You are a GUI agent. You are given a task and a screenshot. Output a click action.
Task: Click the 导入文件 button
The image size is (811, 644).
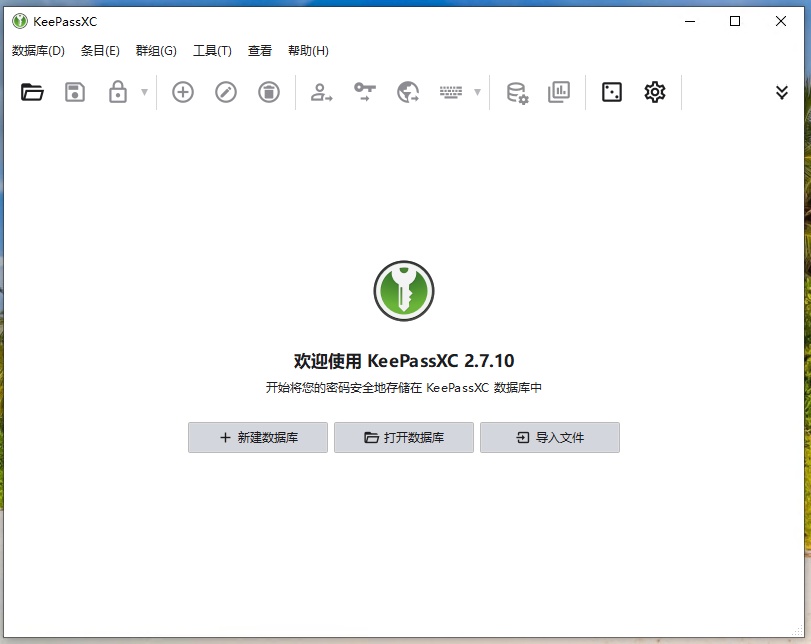[x=550, y=437]
